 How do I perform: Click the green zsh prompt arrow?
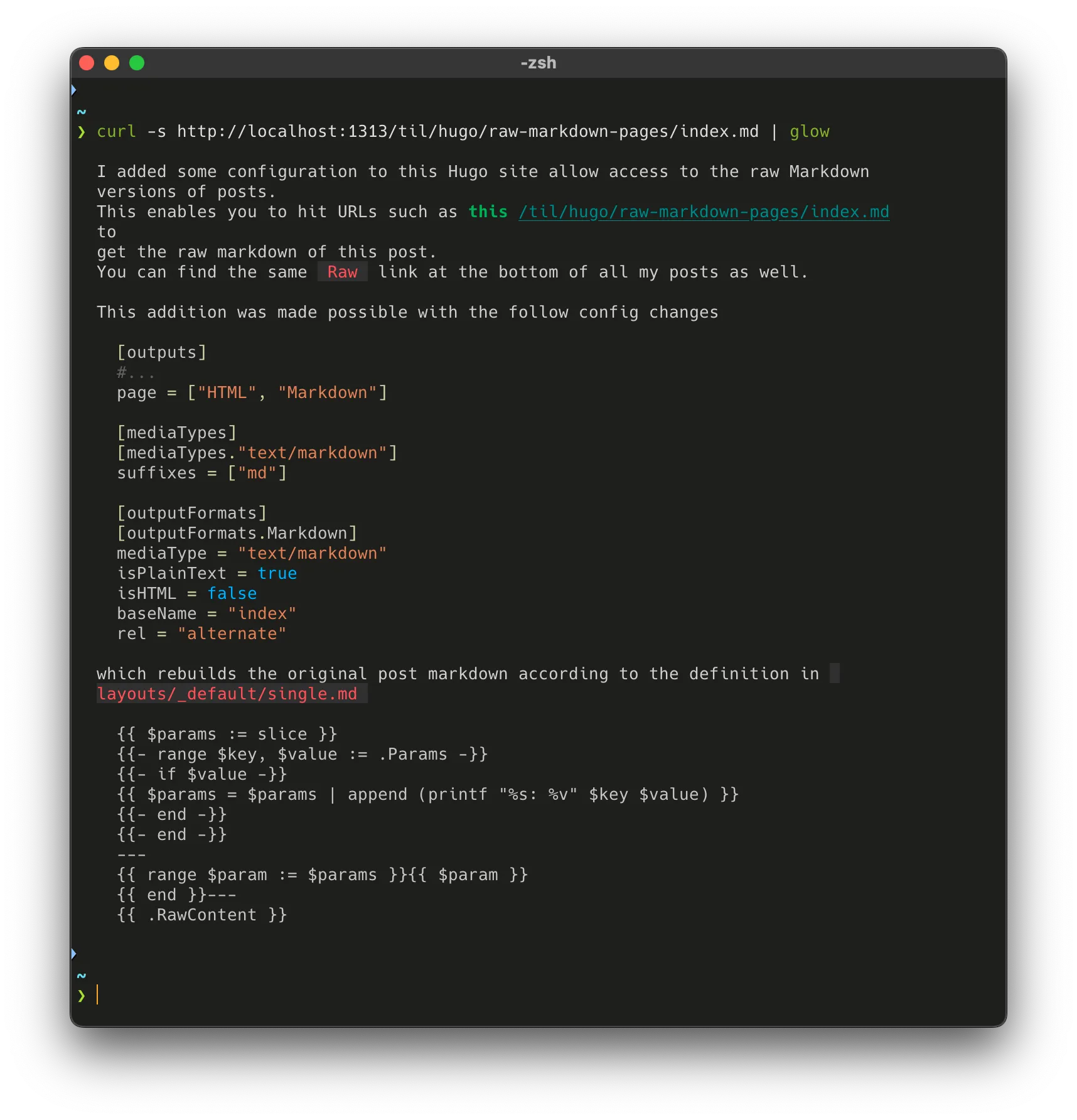pyautogui.click(x=82, y=132)
